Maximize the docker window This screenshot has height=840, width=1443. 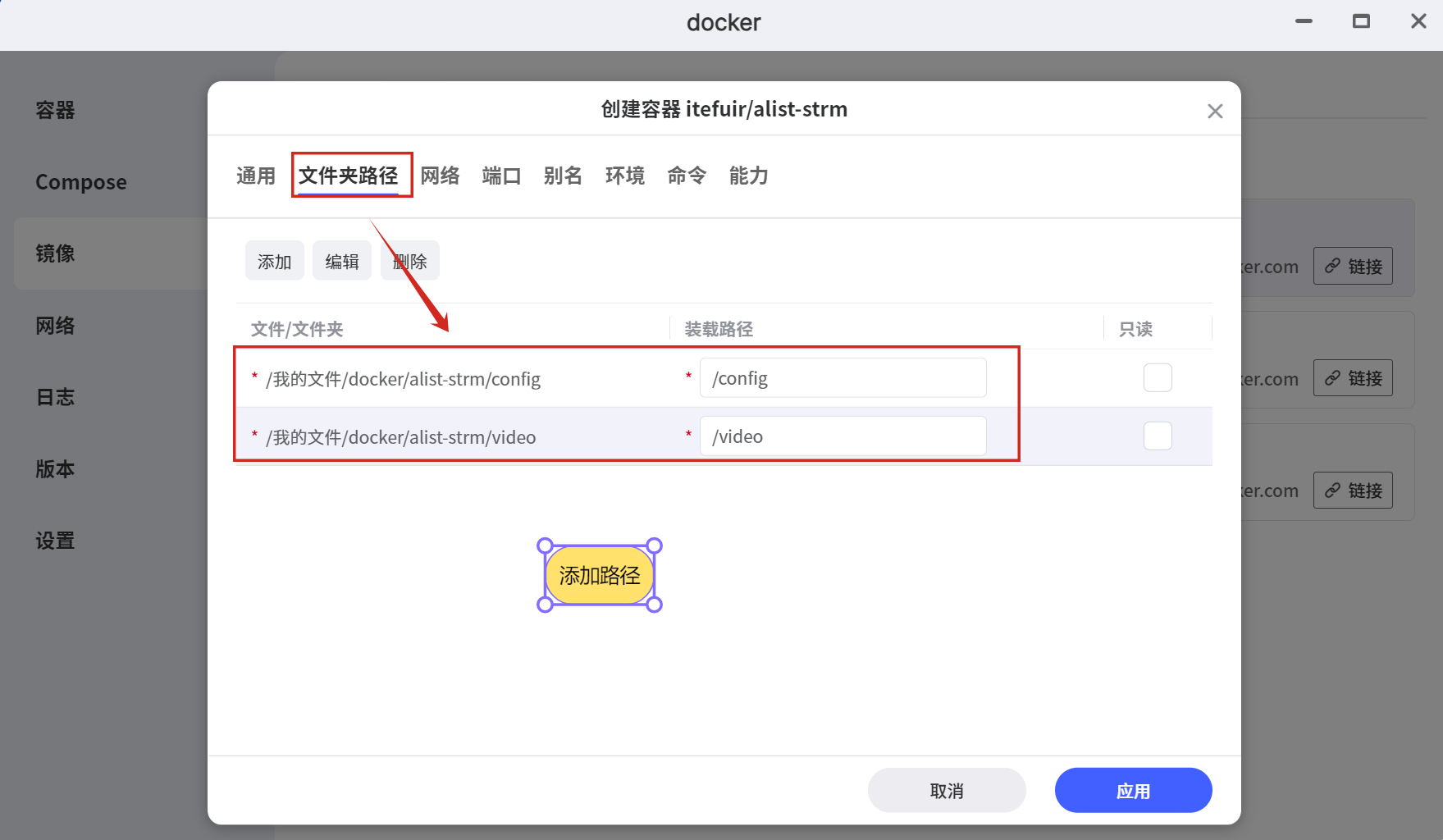tap(1361, 22)
